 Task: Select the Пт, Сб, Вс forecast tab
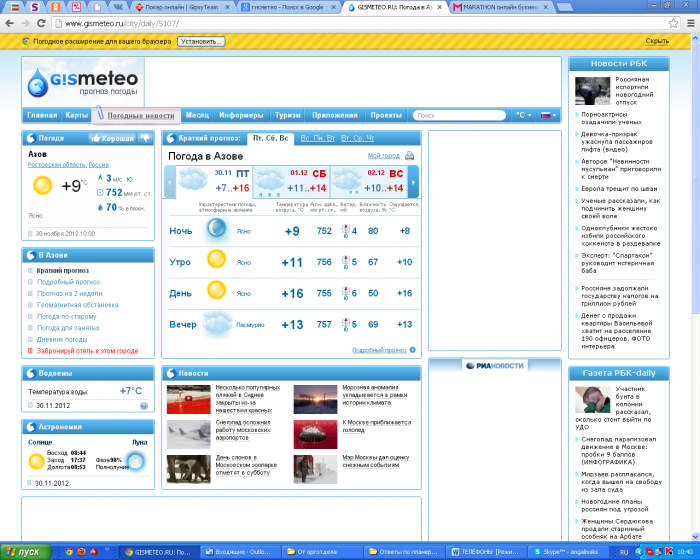(x=271, y=138)
